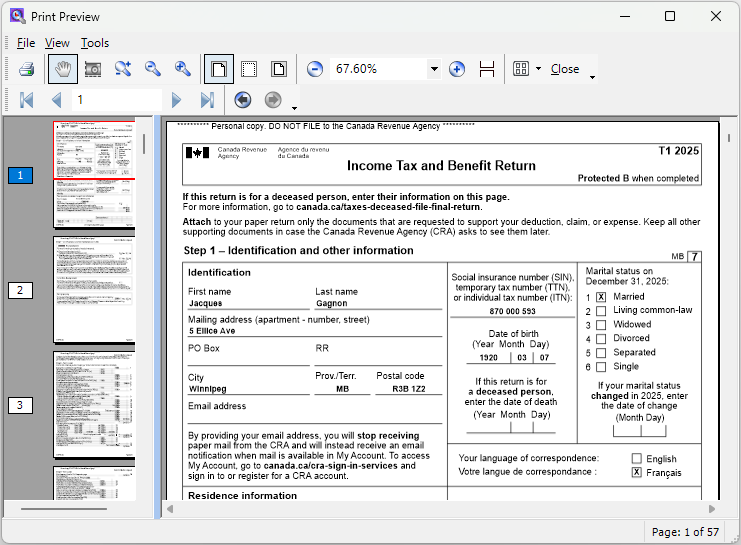Go to the first page

(x=27, y=100)
